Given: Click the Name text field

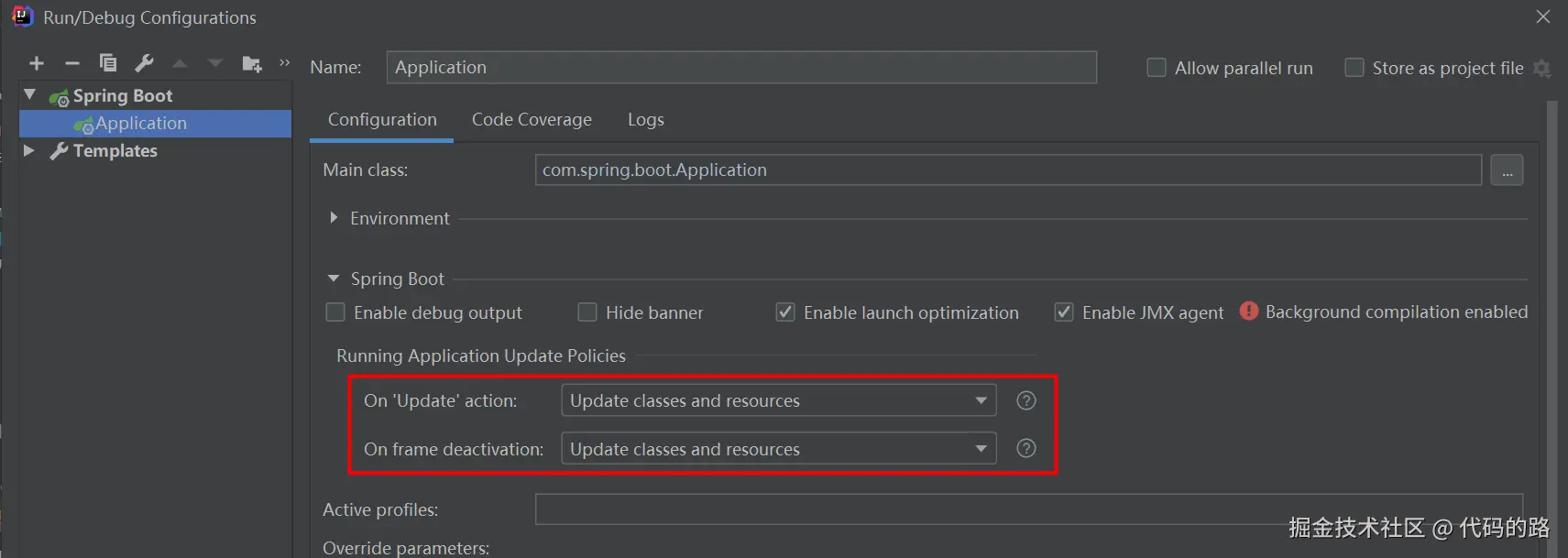Looking at the screenshot, I should click(x=740, y=68).
